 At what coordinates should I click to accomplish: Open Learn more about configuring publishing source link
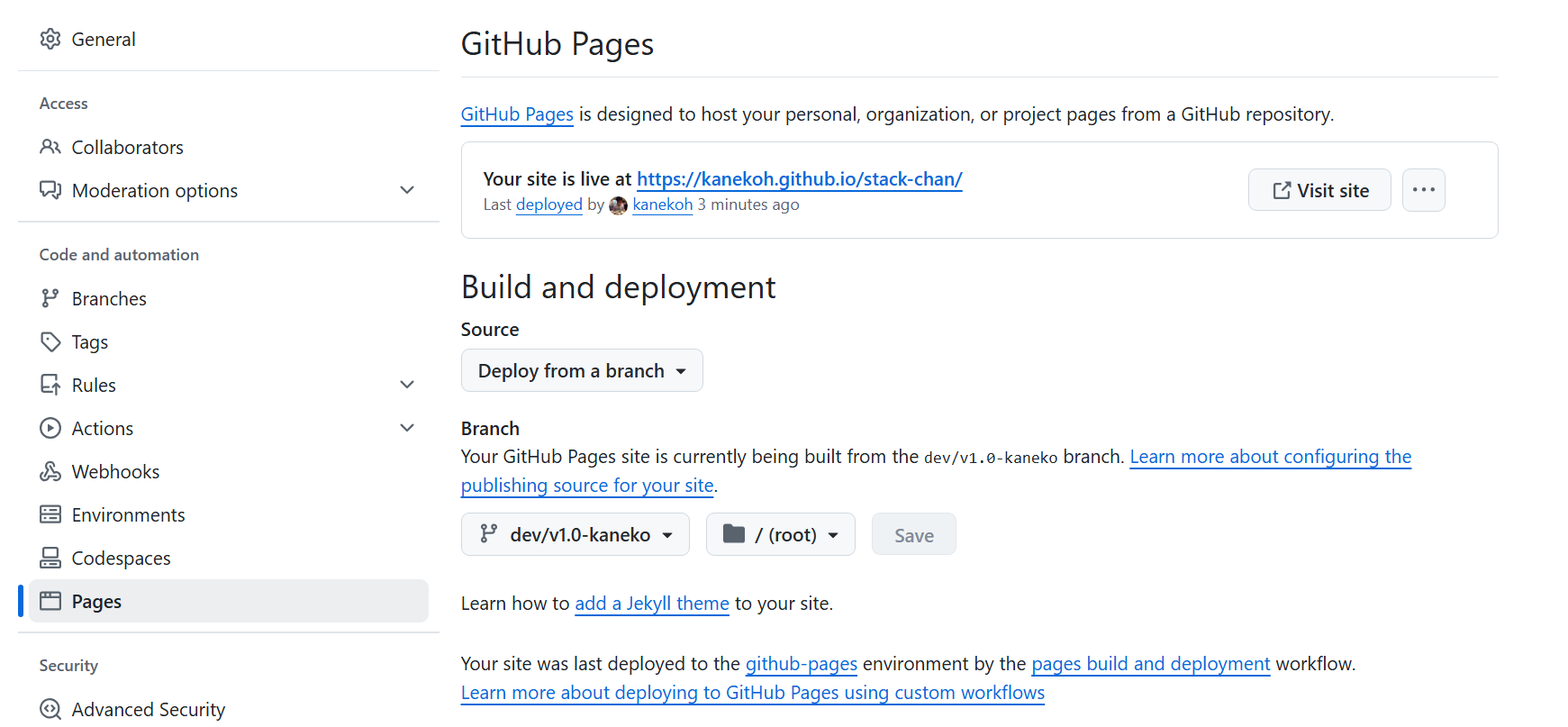(1270, 457)
